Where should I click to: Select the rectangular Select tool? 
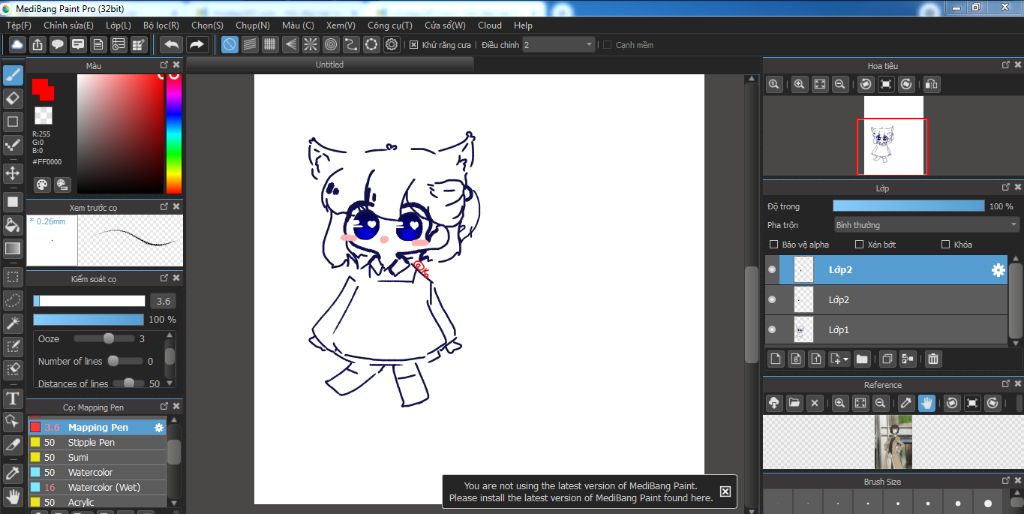click(12, 277)
